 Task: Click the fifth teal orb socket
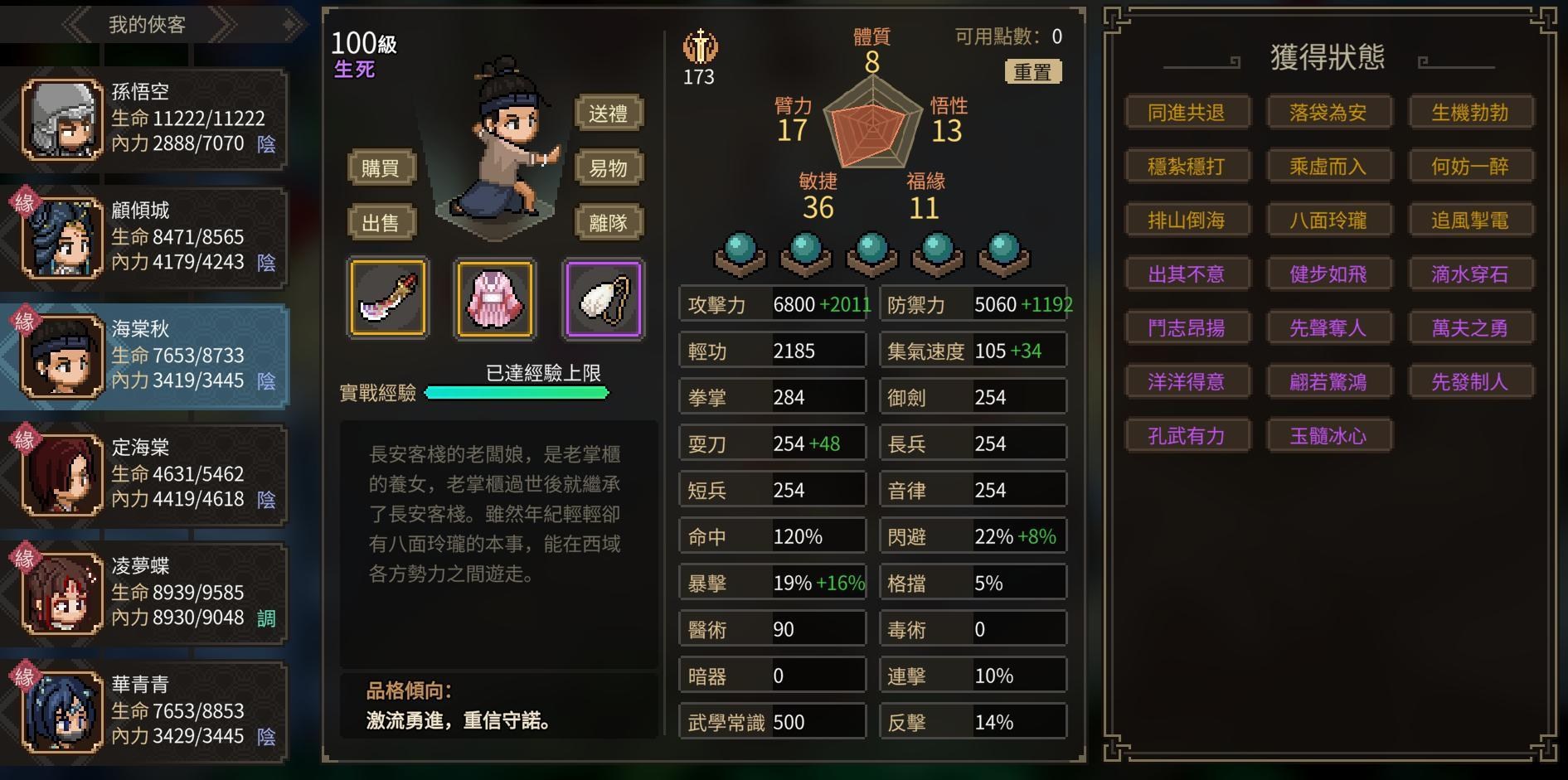[1003, 254]
